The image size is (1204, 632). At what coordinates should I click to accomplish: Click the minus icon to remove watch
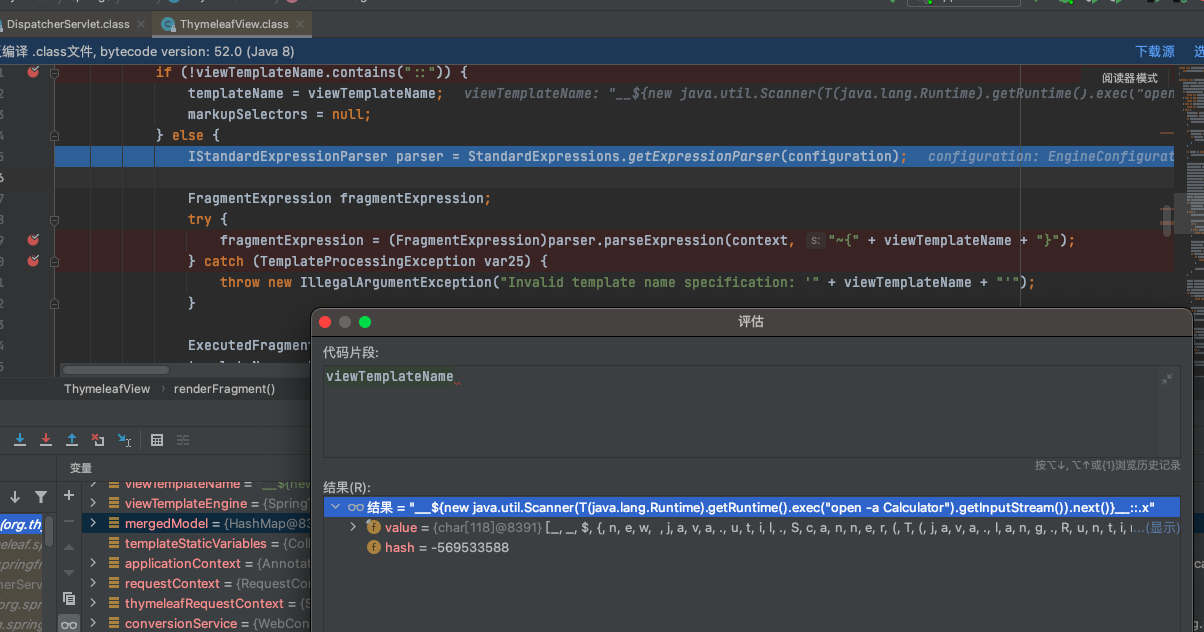pos(69,521)
